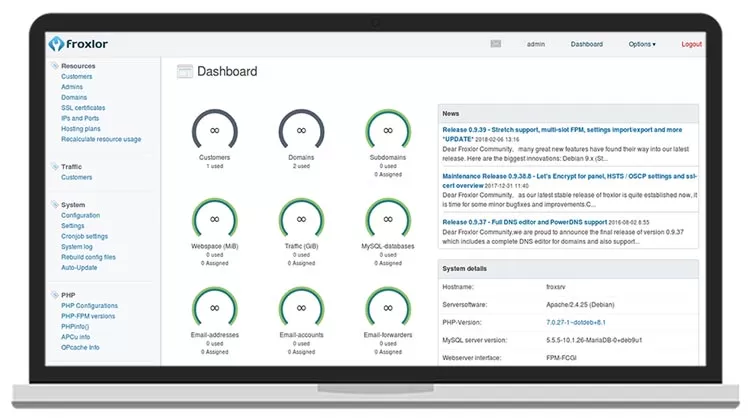The height and width of the screenshot is (420, 750).
Task: Click the PHP section heading
Action: 68,295
